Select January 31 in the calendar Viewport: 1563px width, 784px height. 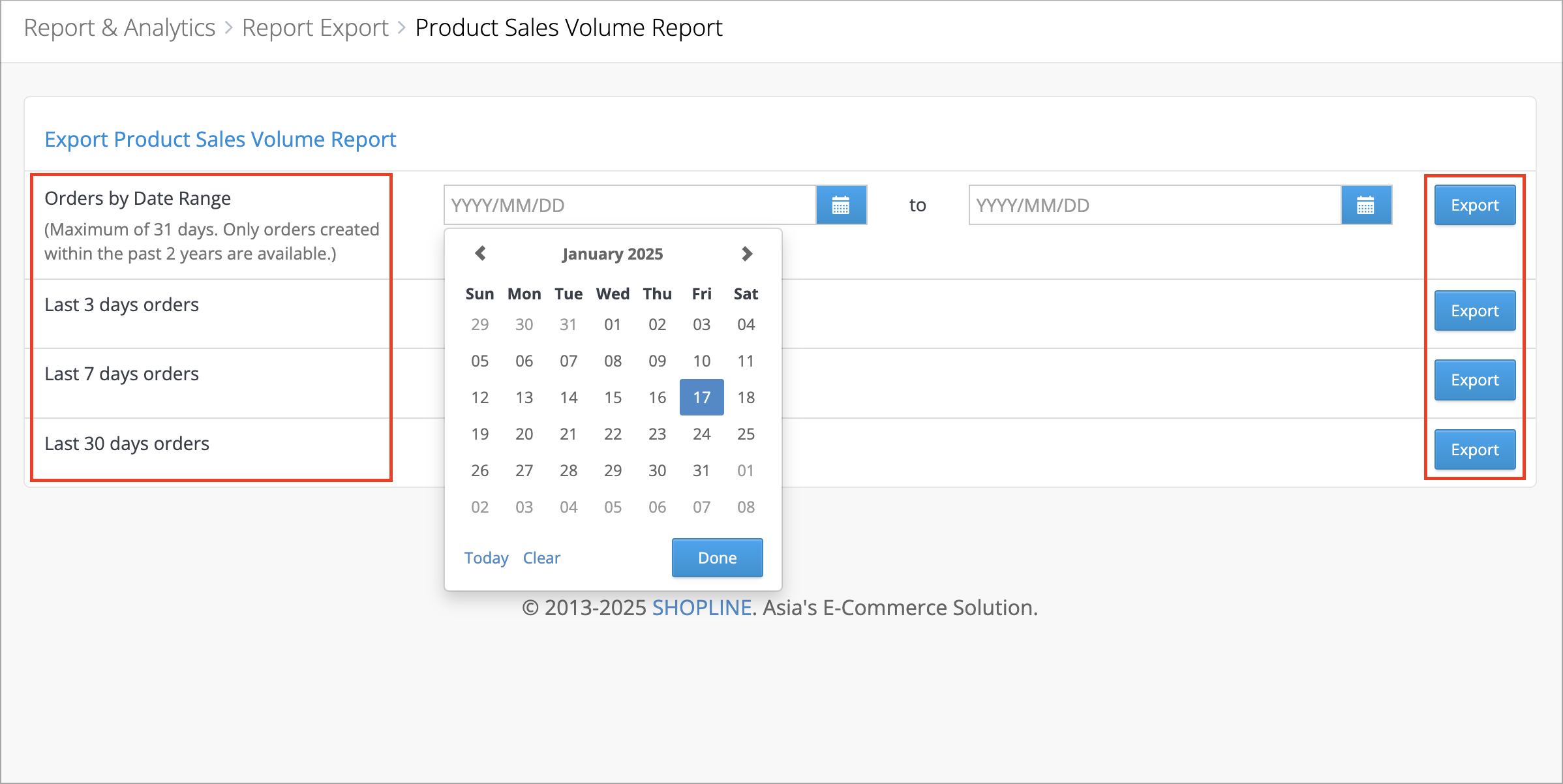click(702, 470)
